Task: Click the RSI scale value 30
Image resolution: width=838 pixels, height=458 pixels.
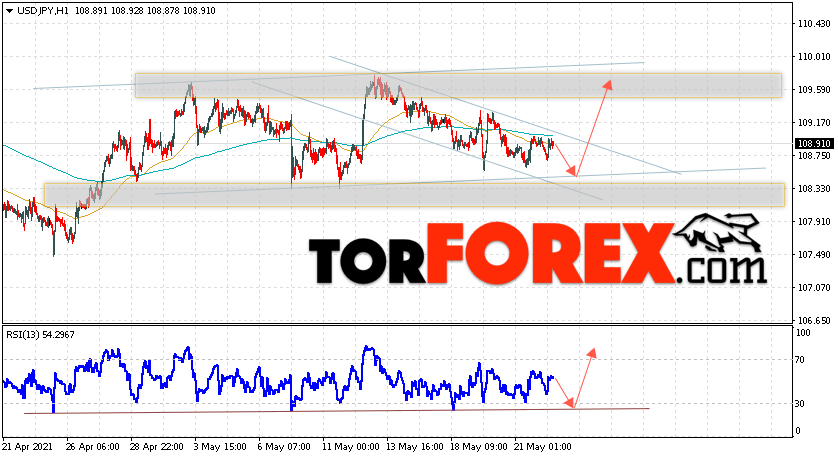Action: [800, 404]
